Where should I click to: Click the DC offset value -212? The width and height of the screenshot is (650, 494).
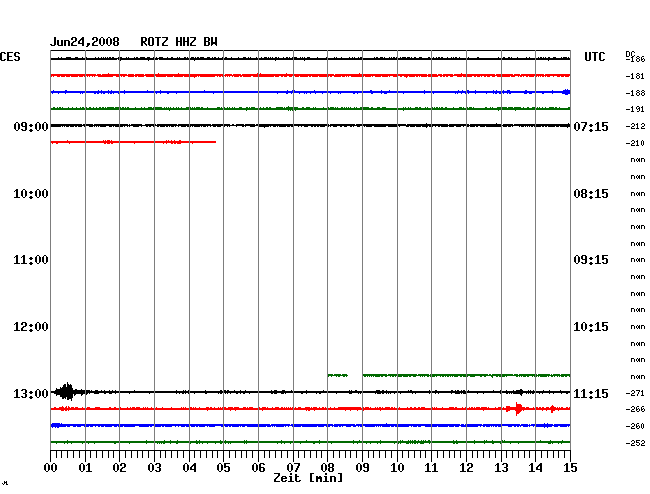click(x=635, y=126)
